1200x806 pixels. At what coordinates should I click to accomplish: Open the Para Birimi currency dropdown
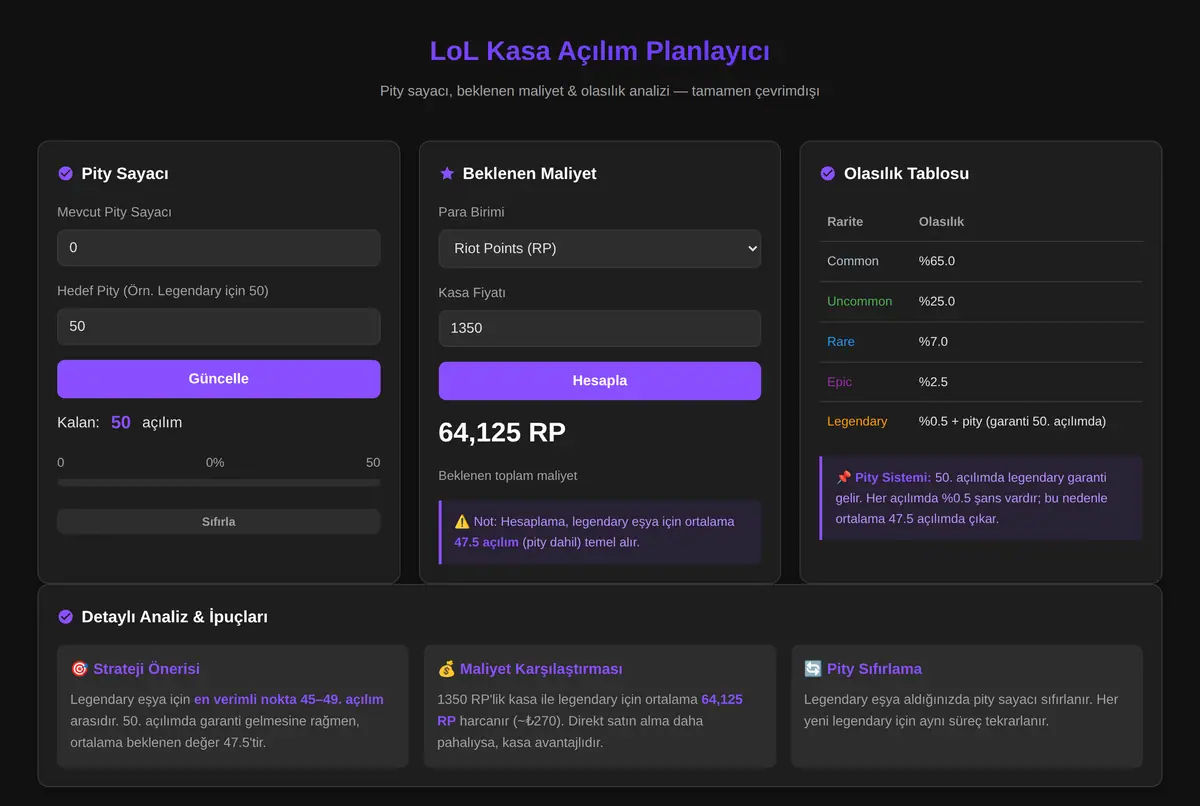coord(600,248)
